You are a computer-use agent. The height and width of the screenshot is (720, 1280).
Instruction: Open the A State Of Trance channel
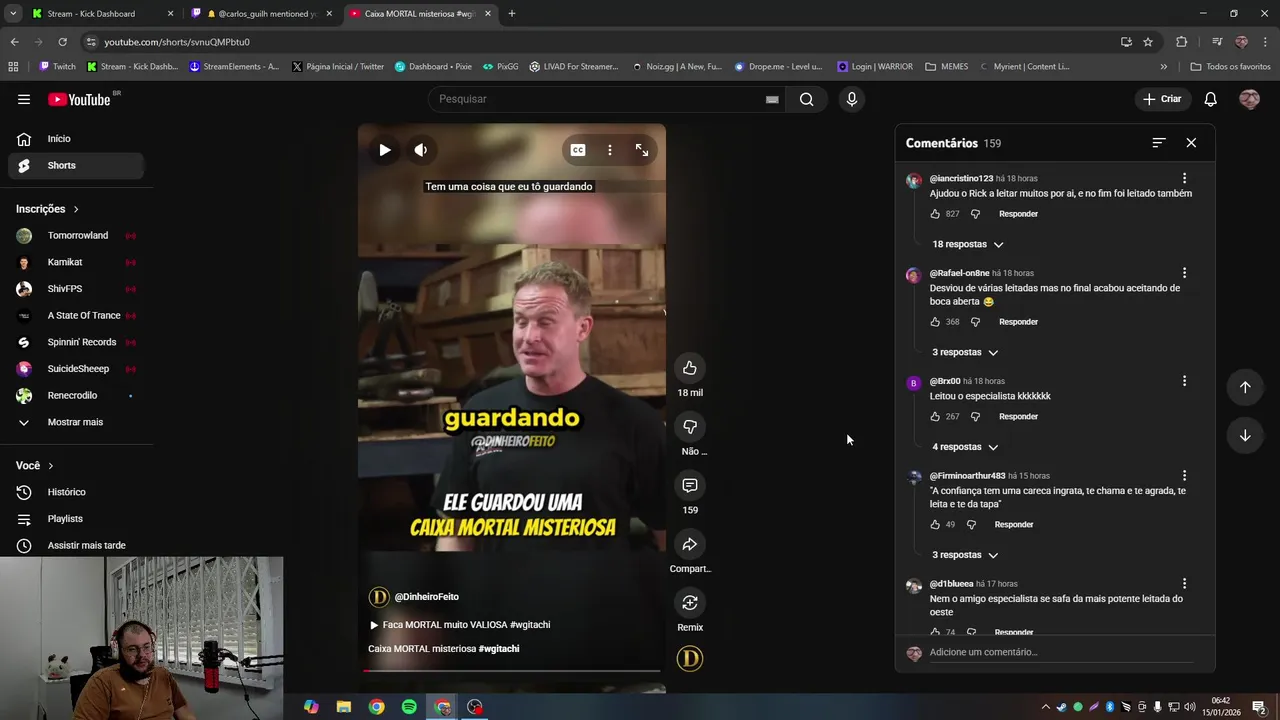(x=76, y=316)
